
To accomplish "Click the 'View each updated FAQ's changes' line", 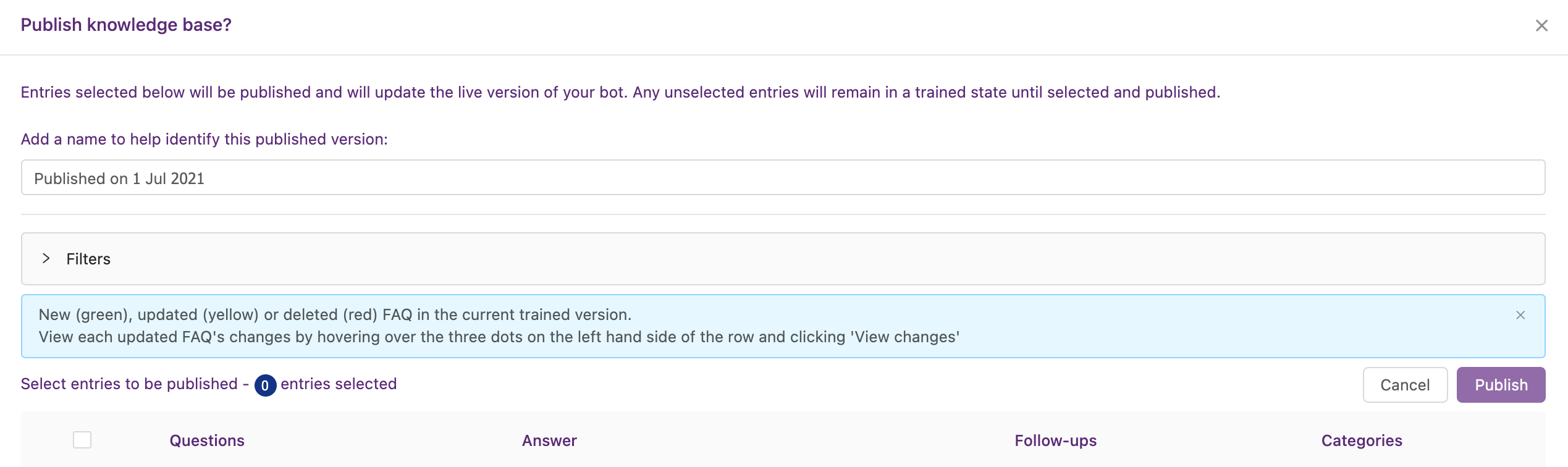I will pos(499,337).
